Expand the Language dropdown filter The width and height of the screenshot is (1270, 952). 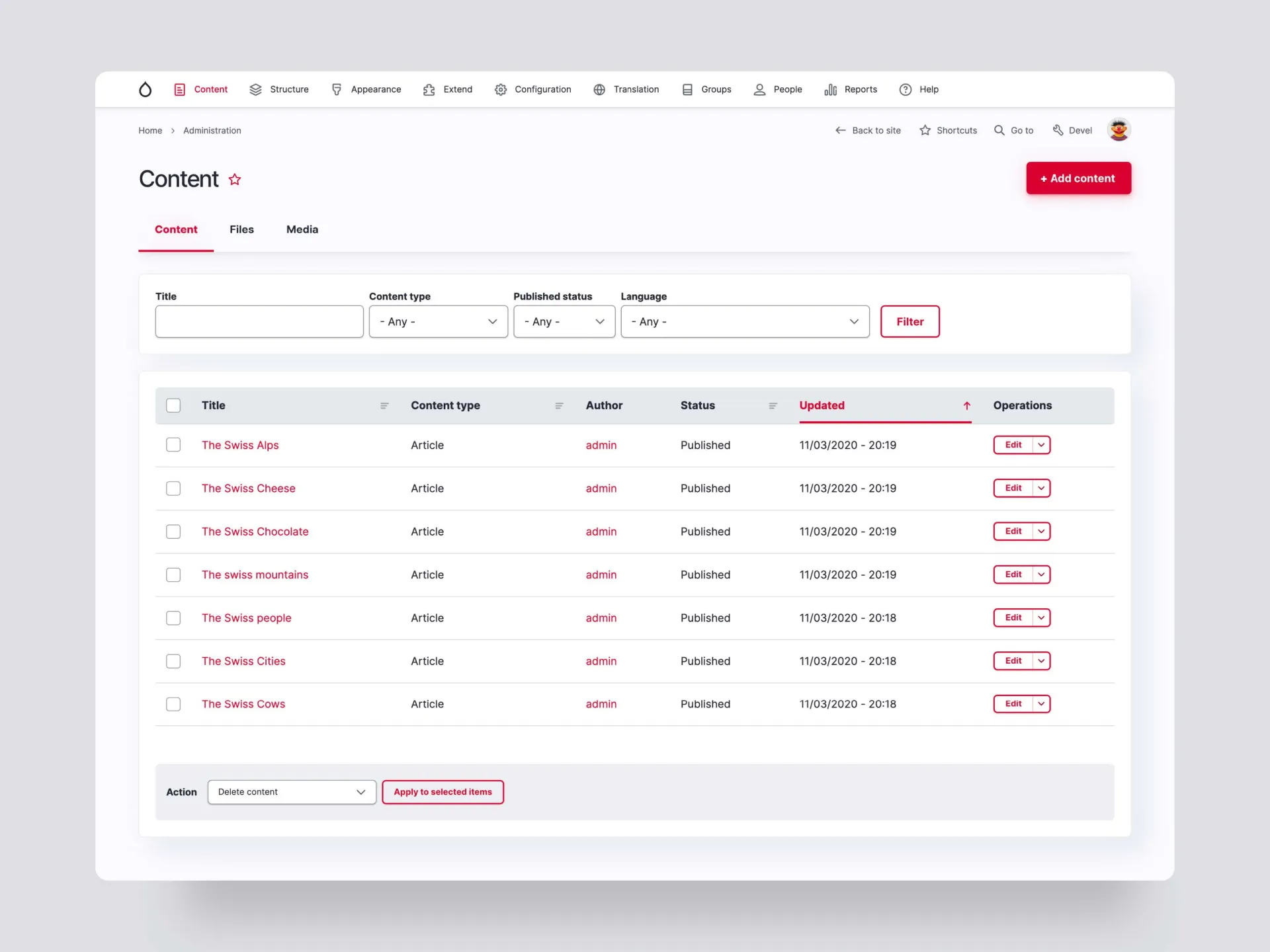point(745,321)
